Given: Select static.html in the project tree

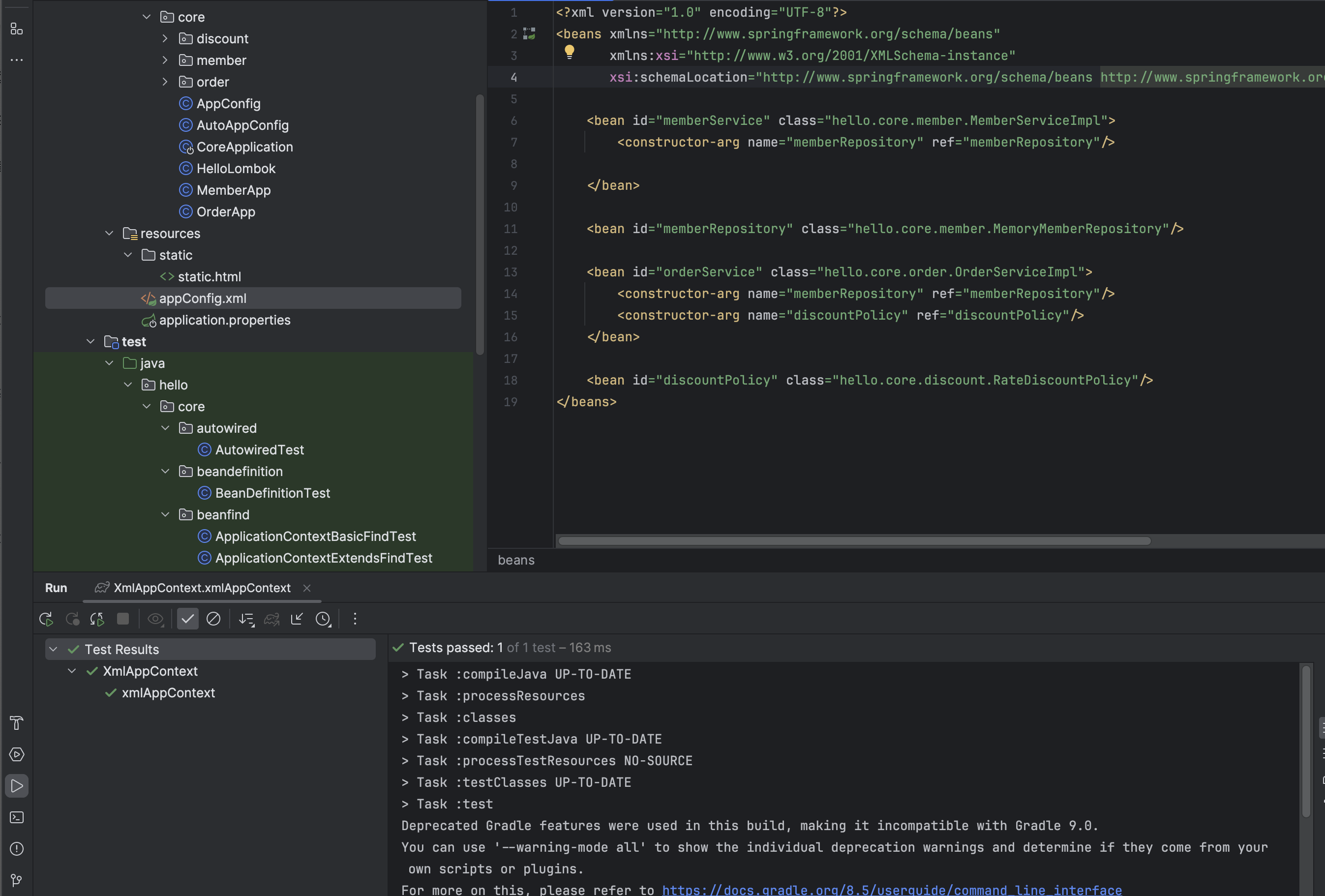Looking at the screenshot, I should [209, 276].
